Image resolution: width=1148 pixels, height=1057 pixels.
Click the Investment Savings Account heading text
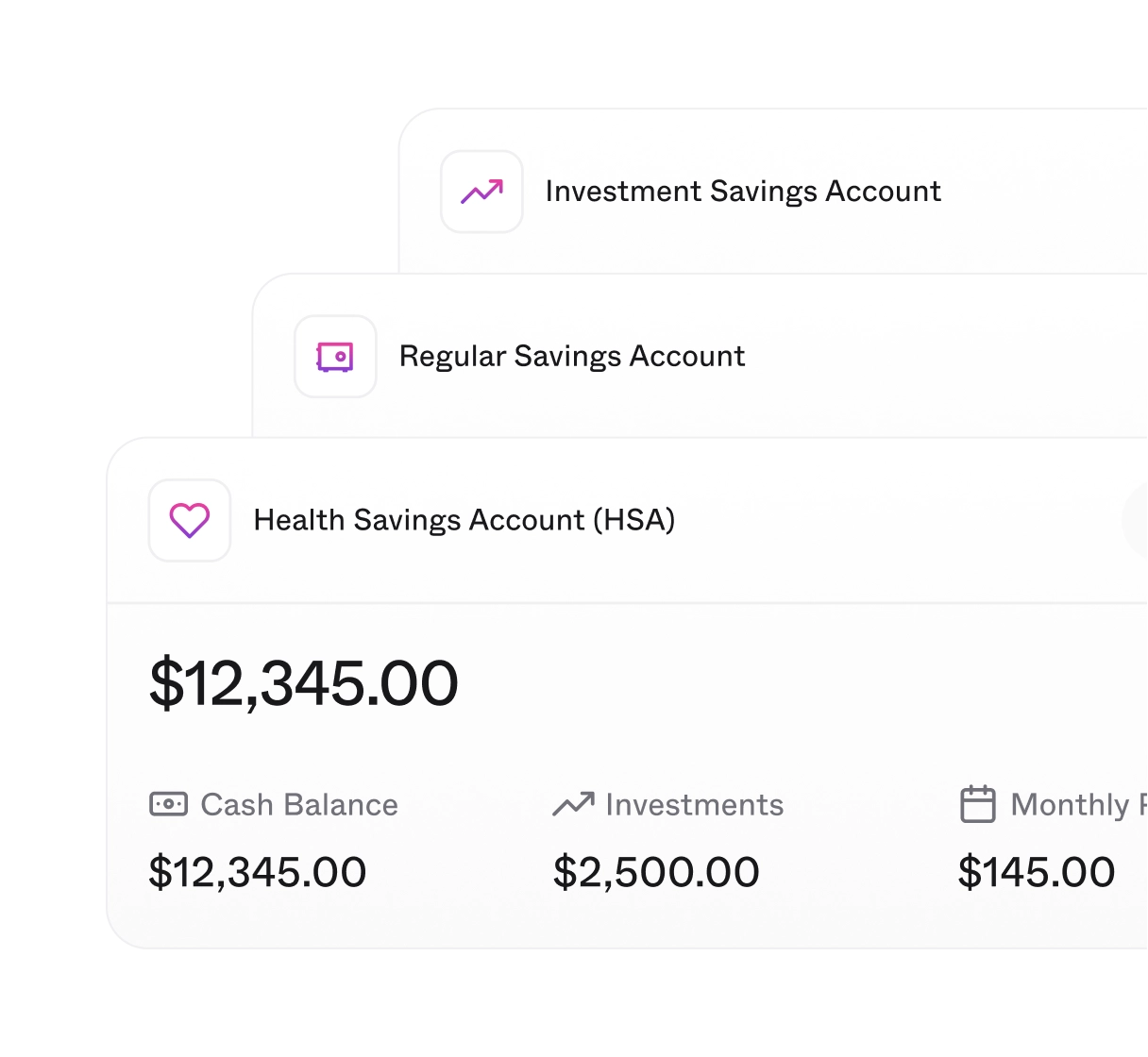[x=744, y=192]
